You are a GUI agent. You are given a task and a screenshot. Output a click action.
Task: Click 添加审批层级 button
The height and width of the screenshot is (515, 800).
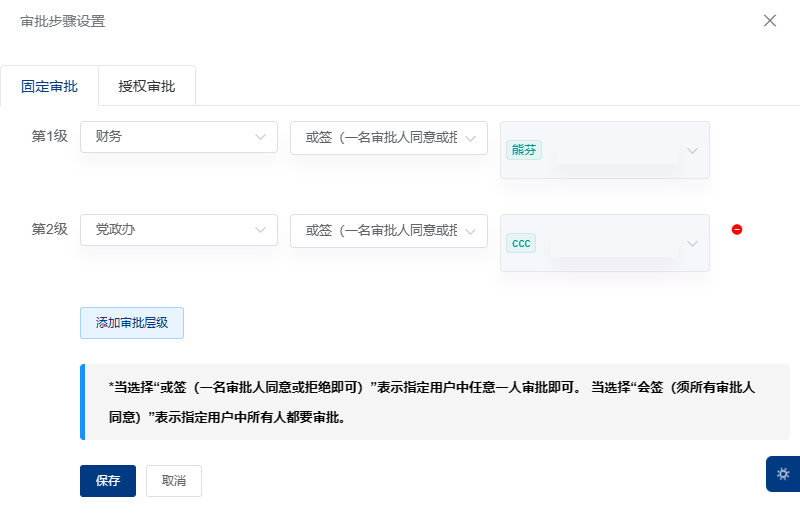132,323
